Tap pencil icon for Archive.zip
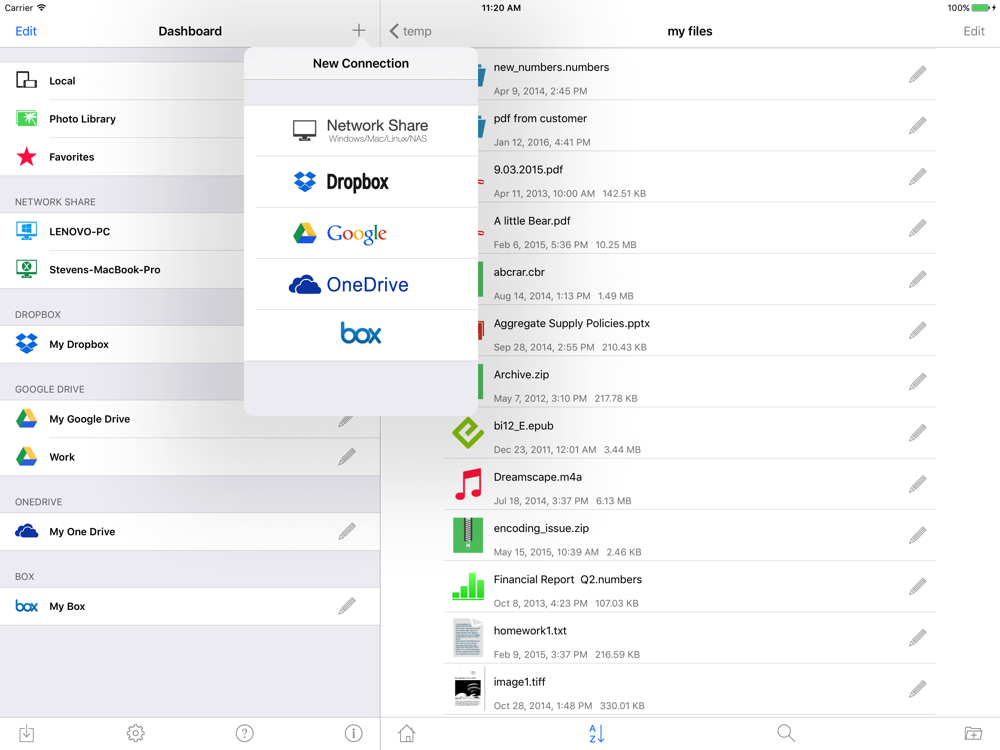Viewport: 1000px width, 750px height. point(918,381)
